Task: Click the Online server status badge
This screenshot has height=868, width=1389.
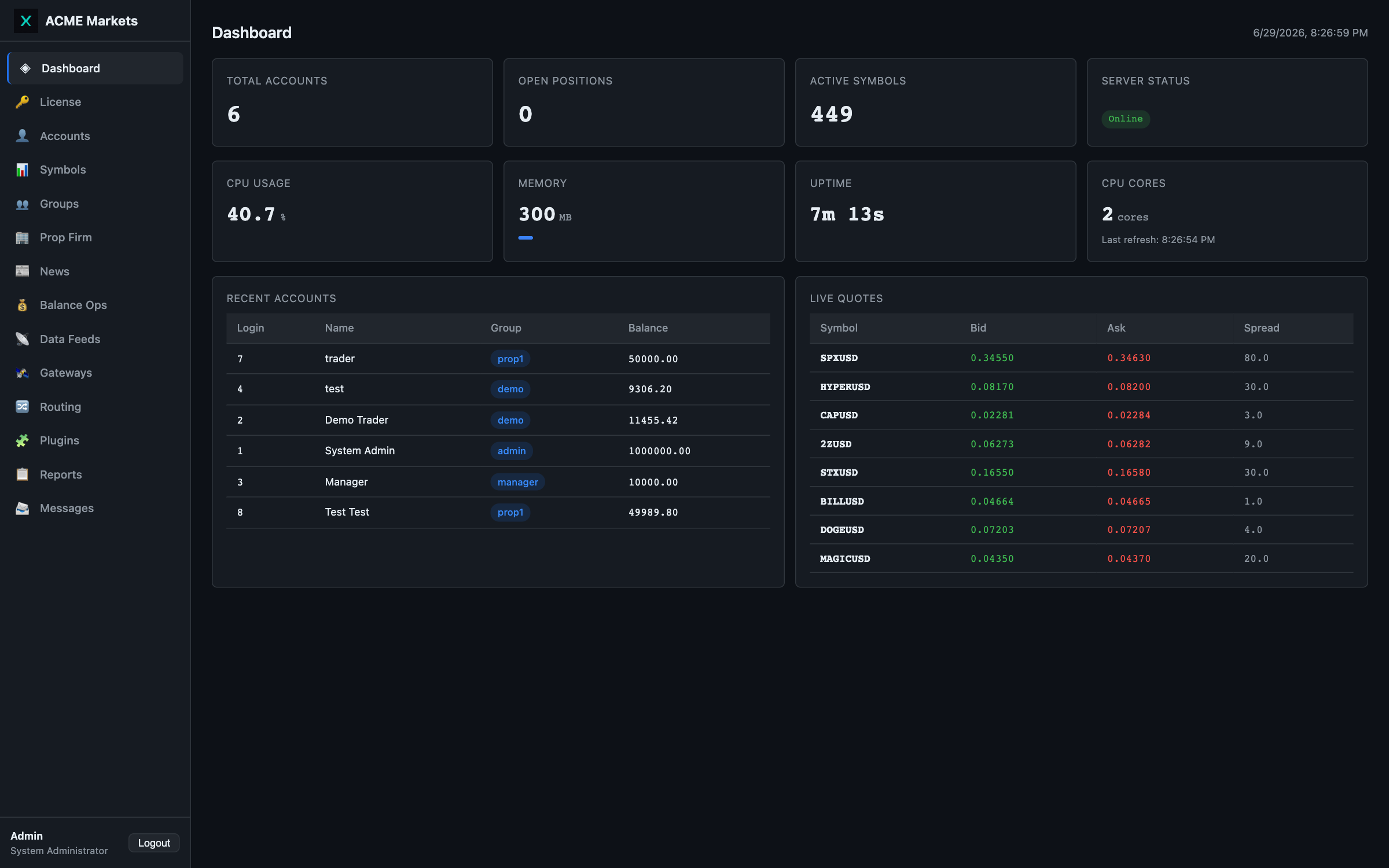Action: pos(1125,119)
